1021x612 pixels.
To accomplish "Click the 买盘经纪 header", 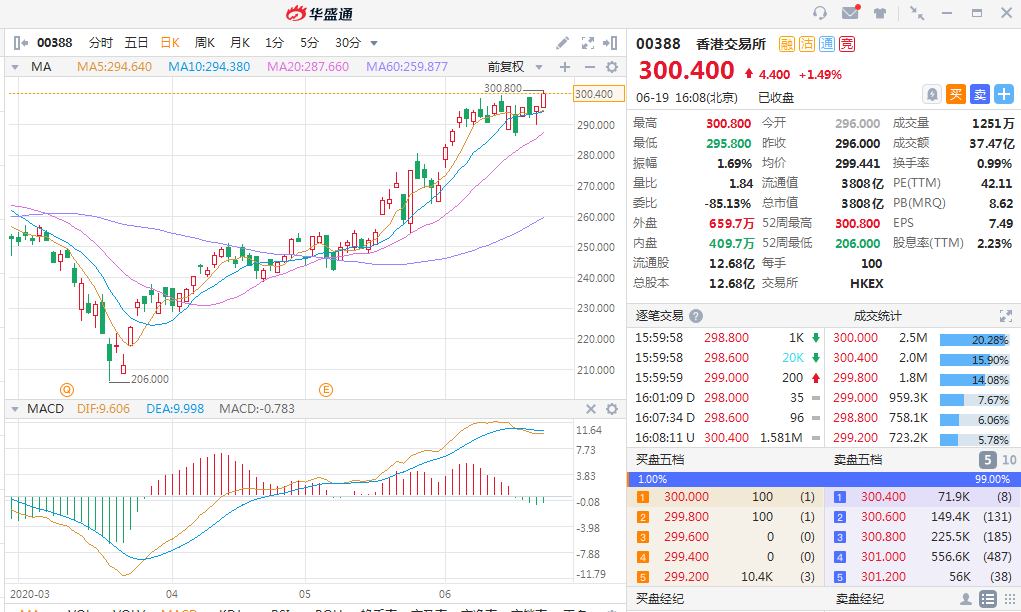I will [x=660, y=598].
